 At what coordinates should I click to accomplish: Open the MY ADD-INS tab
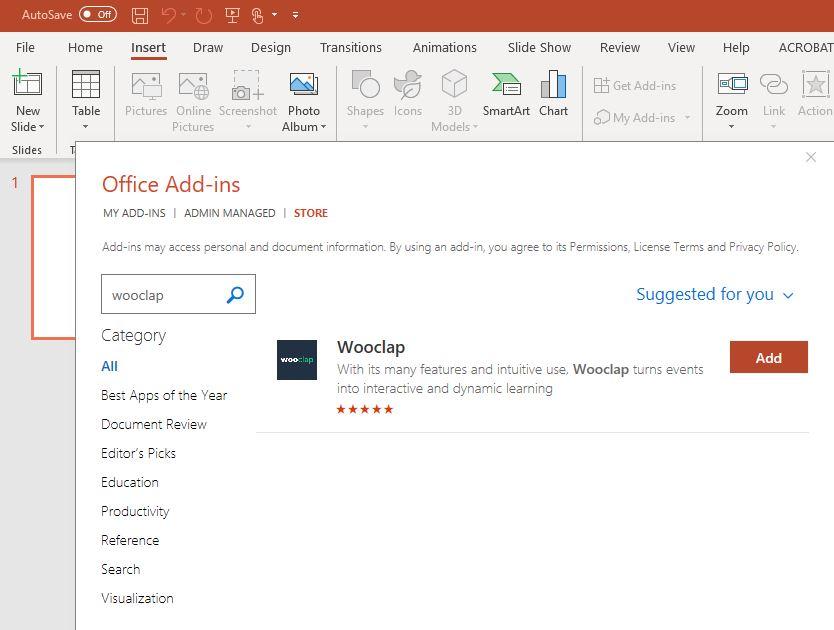click(134, 213)
